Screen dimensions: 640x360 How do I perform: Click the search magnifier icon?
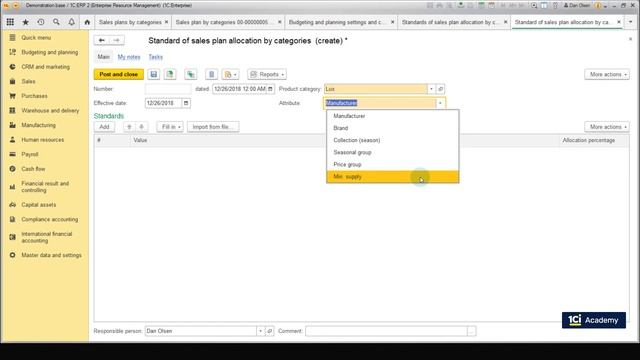[56, 22]
